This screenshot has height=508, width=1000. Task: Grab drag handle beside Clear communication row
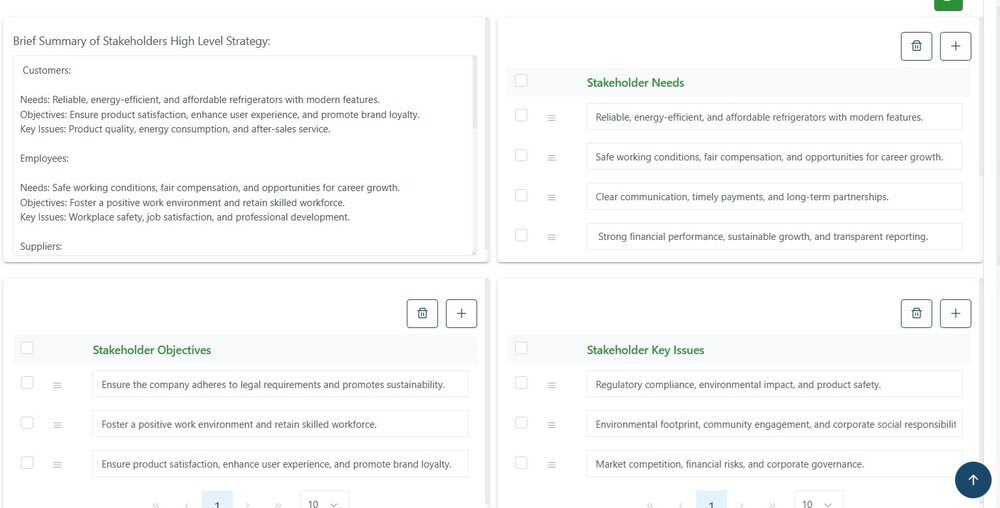[551, 197]
